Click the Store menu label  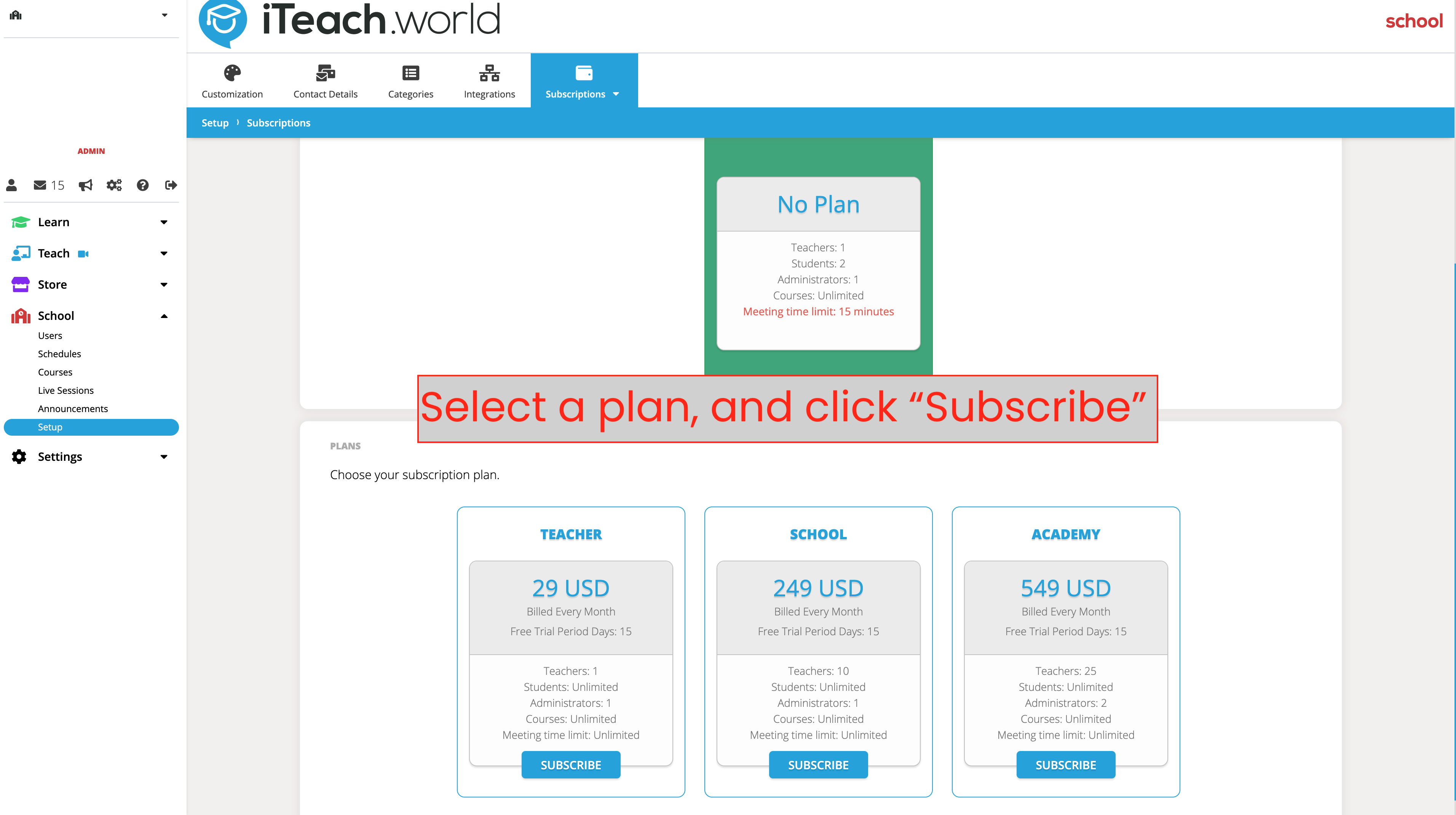pyautogui.click(x=53, y=284)
